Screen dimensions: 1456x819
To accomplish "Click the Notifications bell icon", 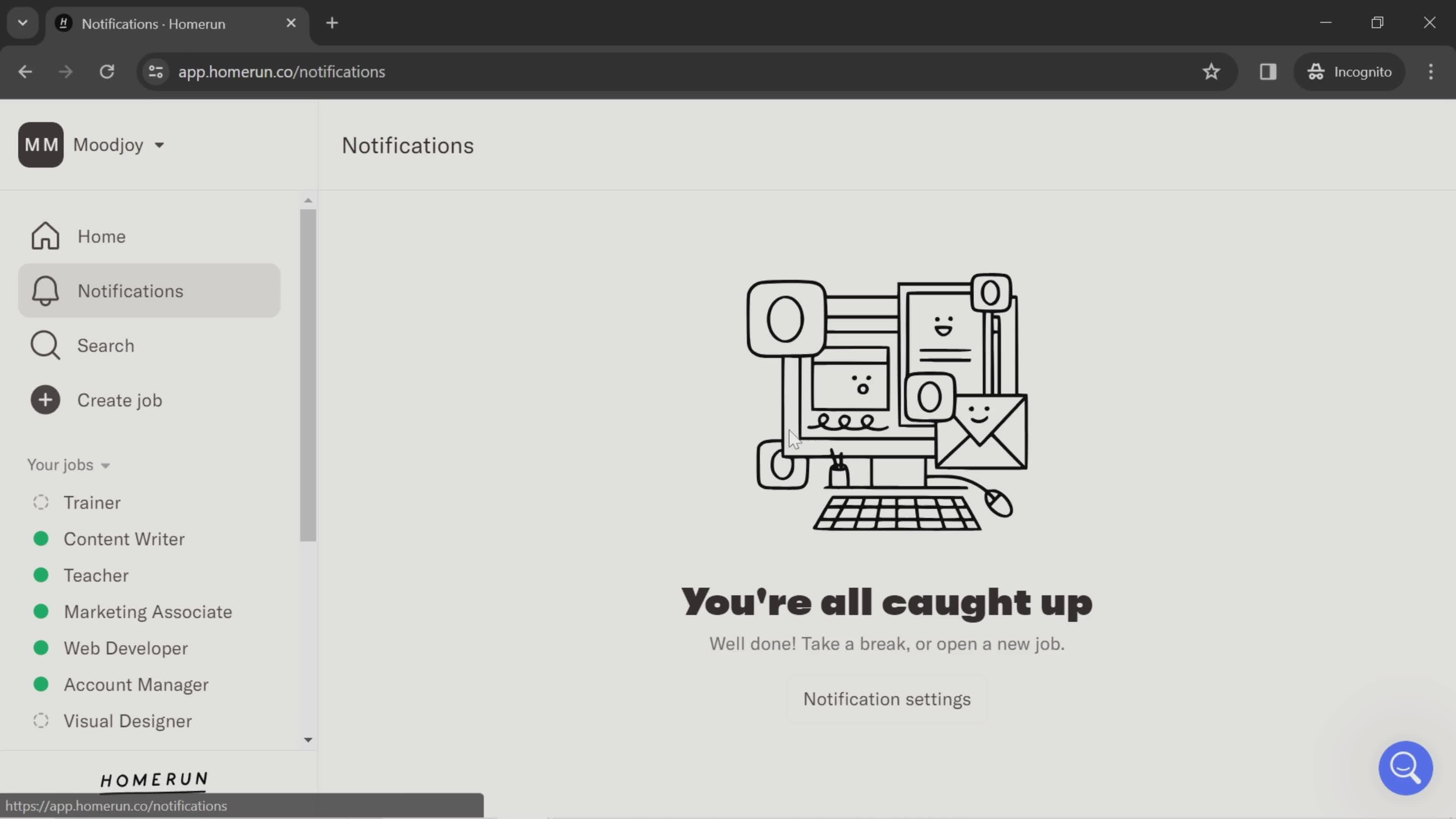I will tap(45, 290).
